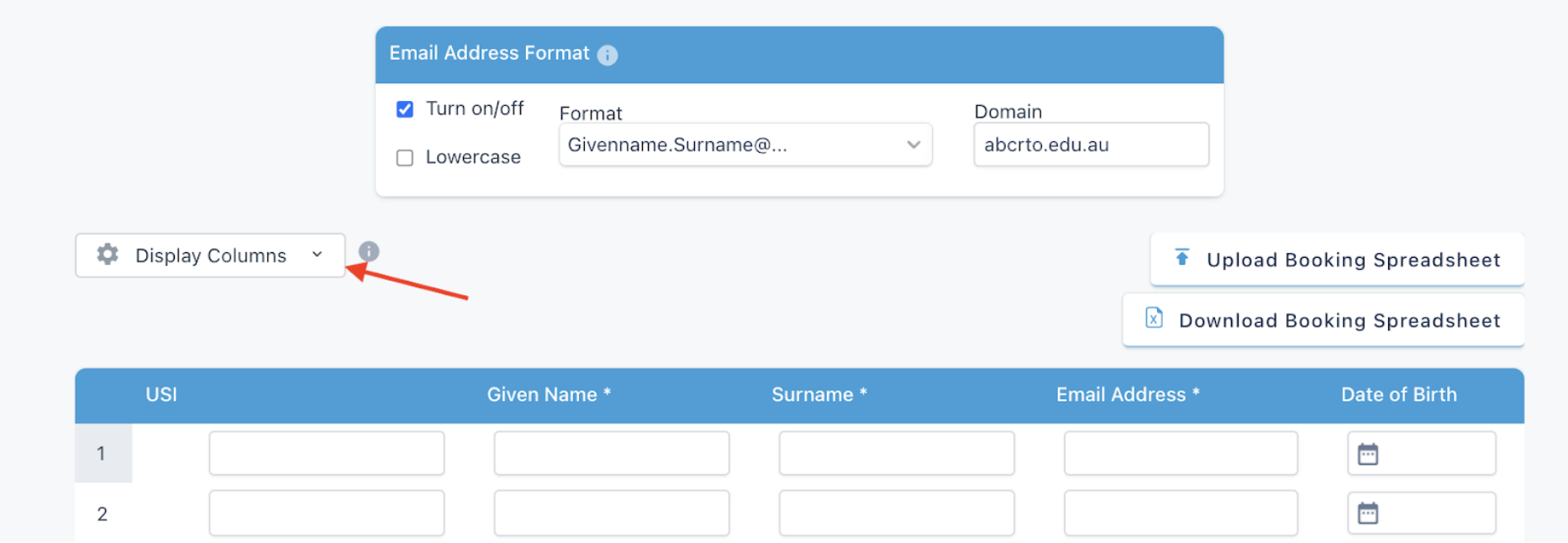1568x543 pixels.
Task: Click the spreadsheet file icon on Download Booking Spreadsheet
Action: pyautogui.click(x=1154, y=318)
